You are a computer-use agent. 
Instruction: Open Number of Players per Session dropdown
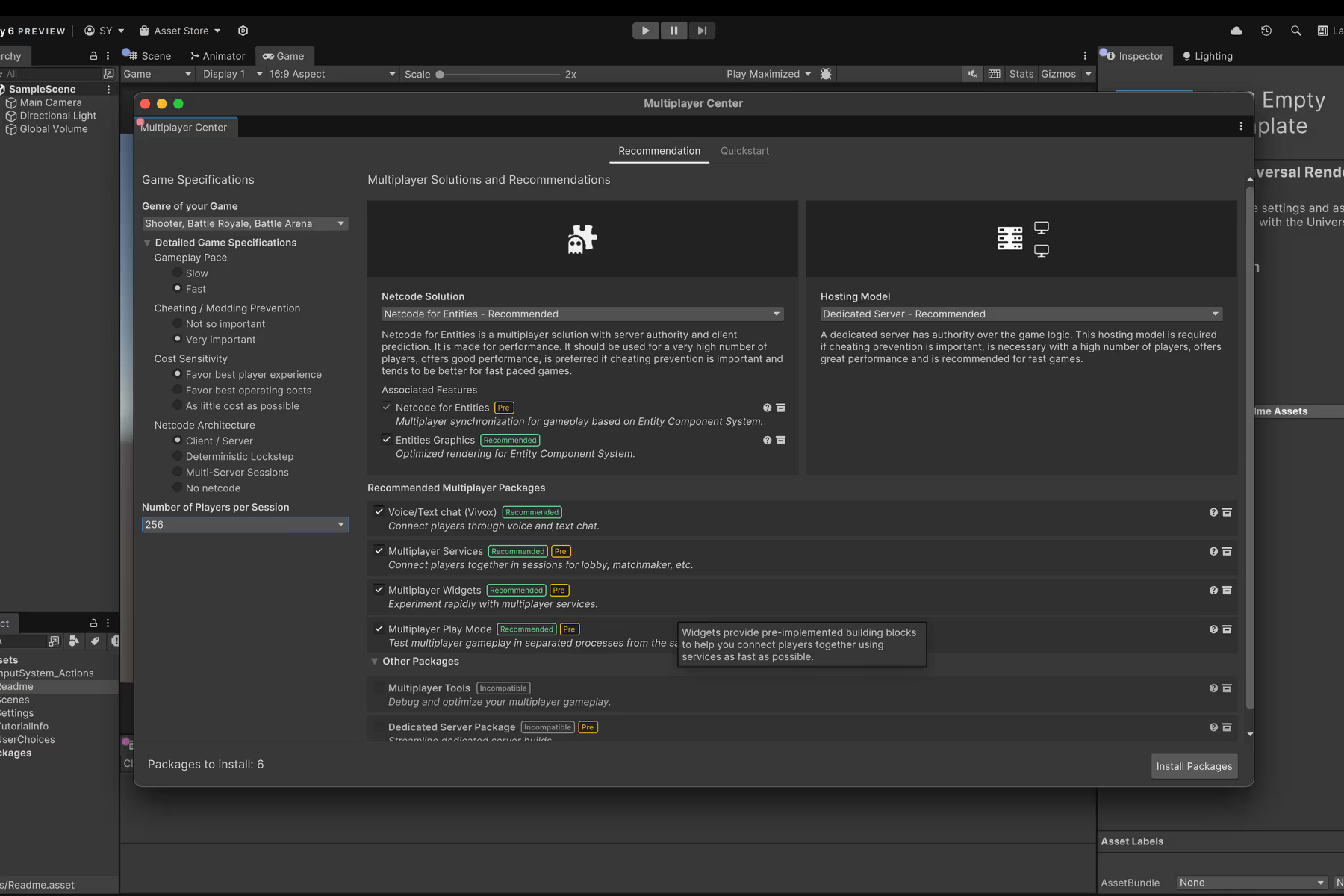tap(245, 525)
